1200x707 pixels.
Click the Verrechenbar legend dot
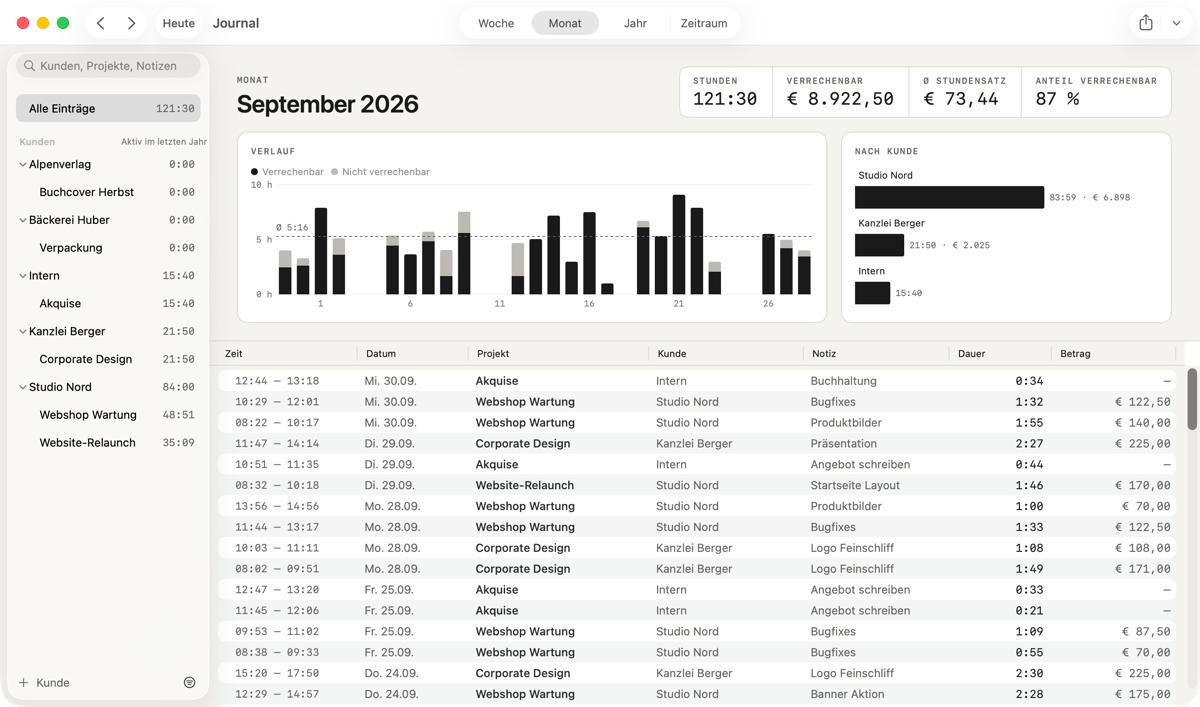pyautogui.click(x=255, y=172)
